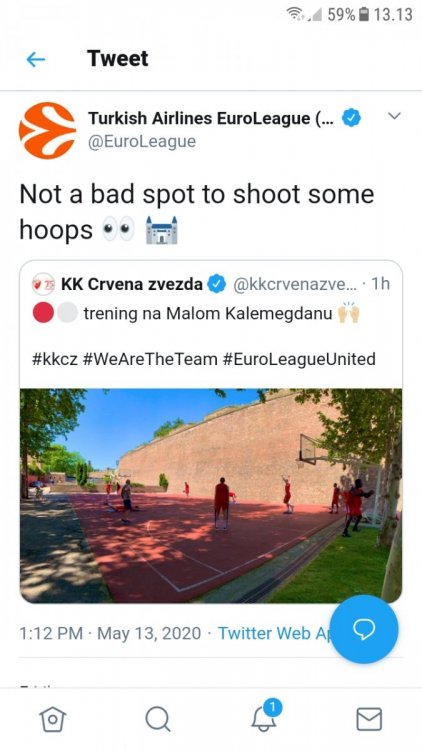Viewport: 422px width, 750px height.
Task: Open the EuroLeague profile avatar
Action: coord(47,130)
